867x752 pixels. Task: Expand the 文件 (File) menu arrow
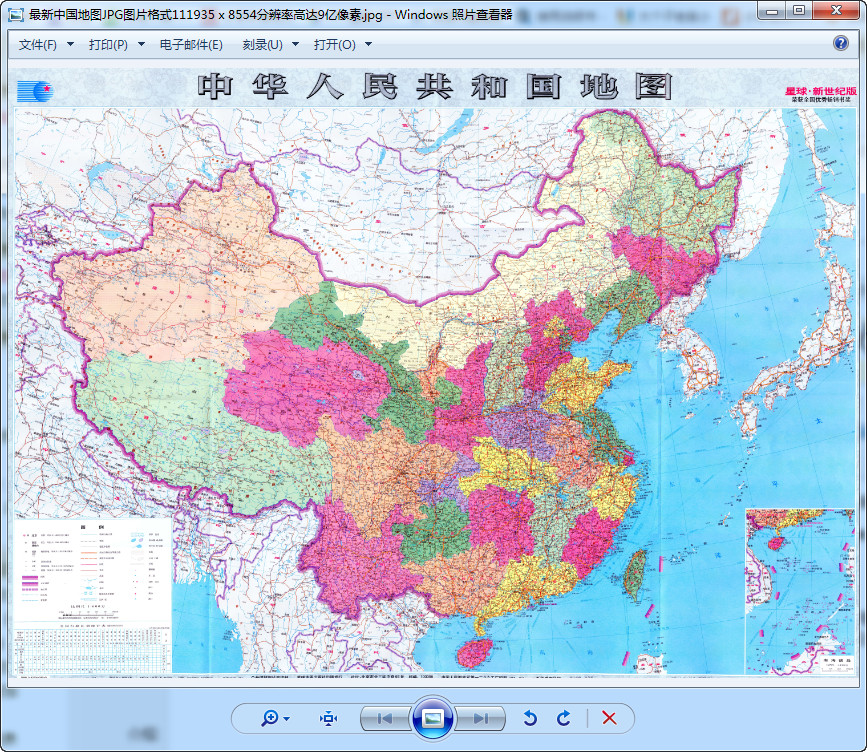[x=69, y=44]
